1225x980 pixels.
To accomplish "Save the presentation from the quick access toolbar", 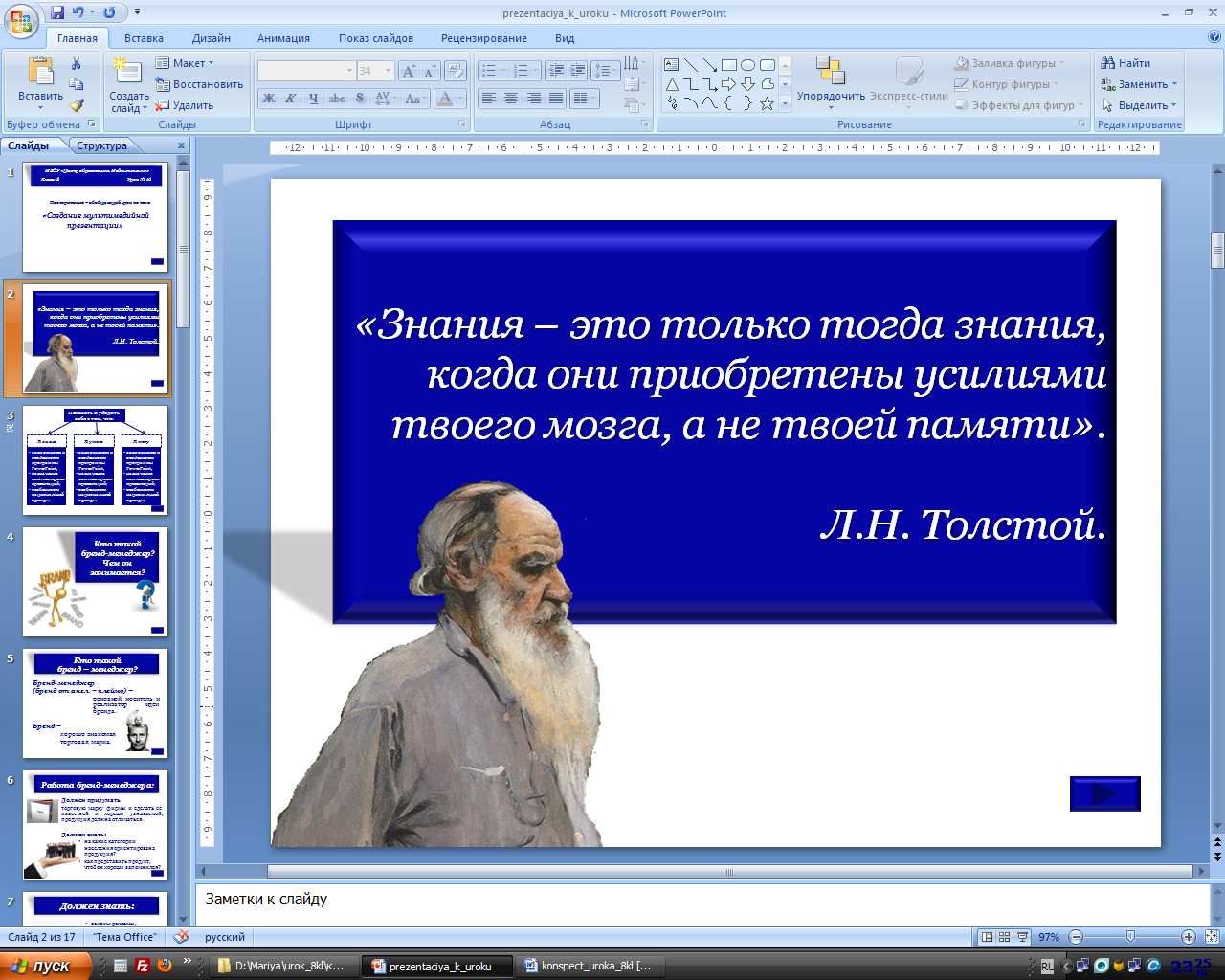I will (x=57, y=12).
